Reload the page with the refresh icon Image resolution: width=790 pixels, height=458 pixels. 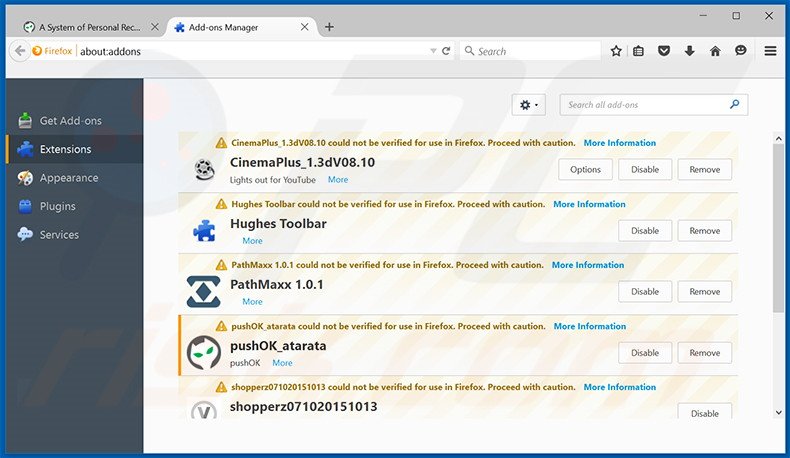(446, 51)
